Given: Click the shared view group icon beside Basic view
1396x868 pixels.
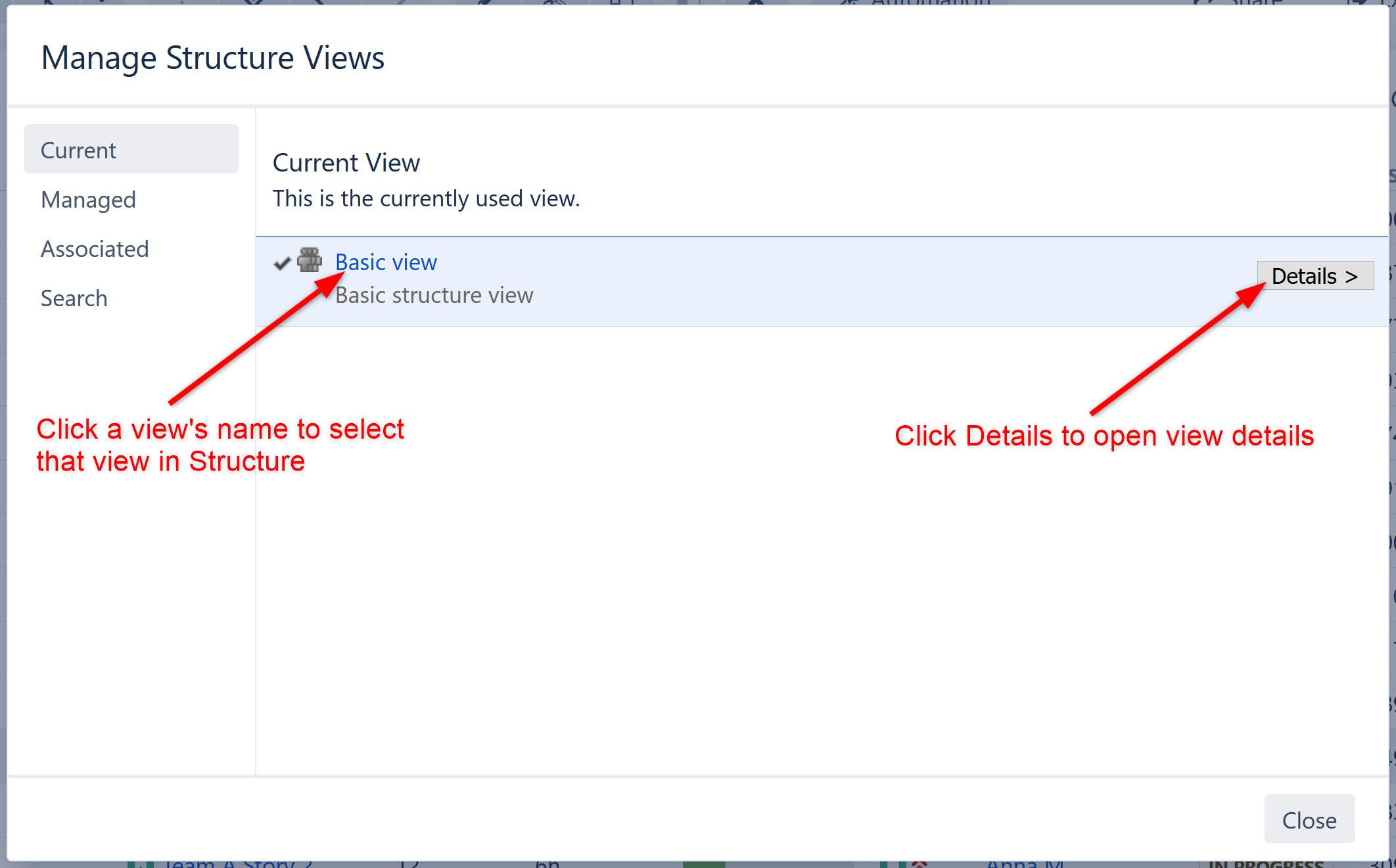Looking at the screenshot, I should 310,262.
